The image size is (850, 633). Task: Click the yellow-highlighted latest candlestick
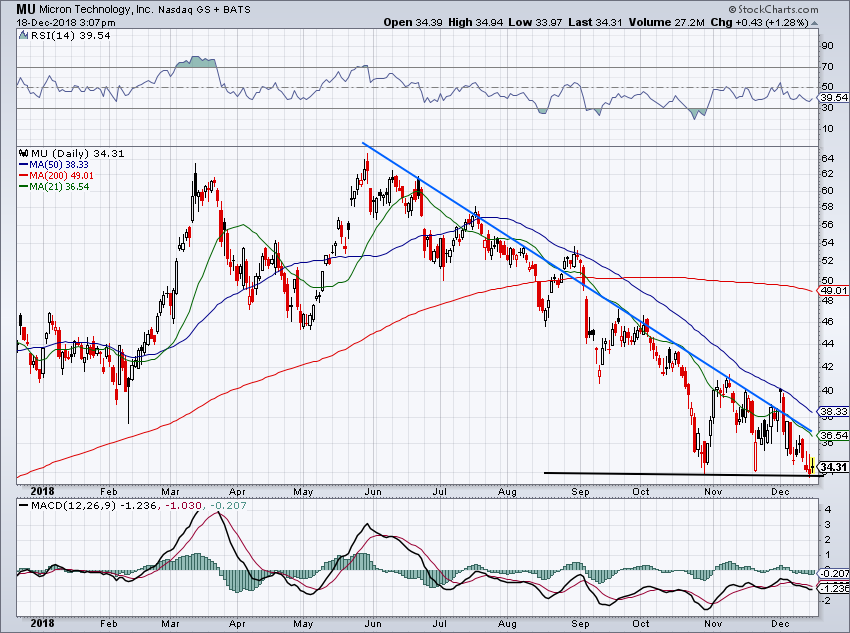[812, 466]
